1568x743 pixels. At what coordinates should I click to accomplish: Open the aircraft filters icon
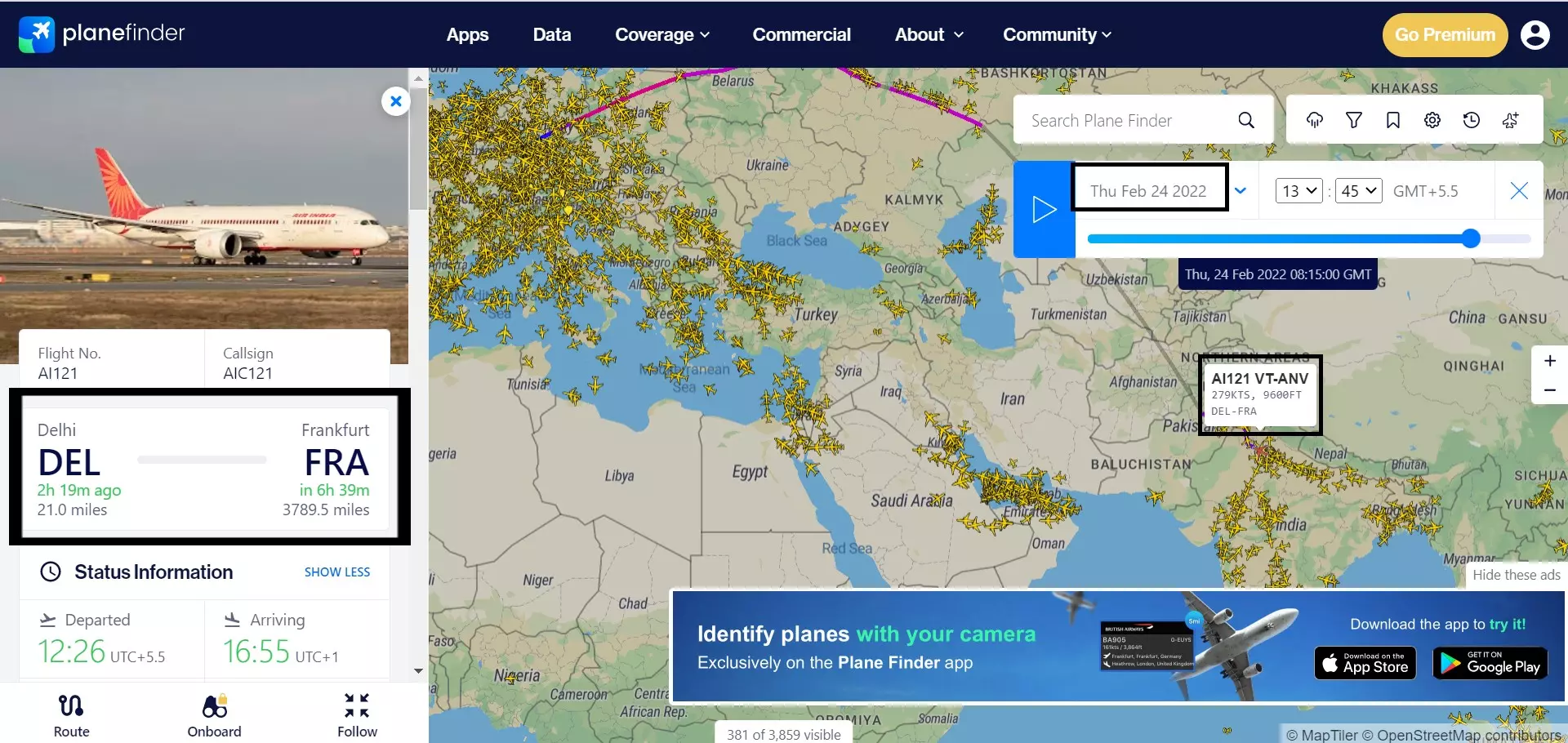pos(1353,120)
